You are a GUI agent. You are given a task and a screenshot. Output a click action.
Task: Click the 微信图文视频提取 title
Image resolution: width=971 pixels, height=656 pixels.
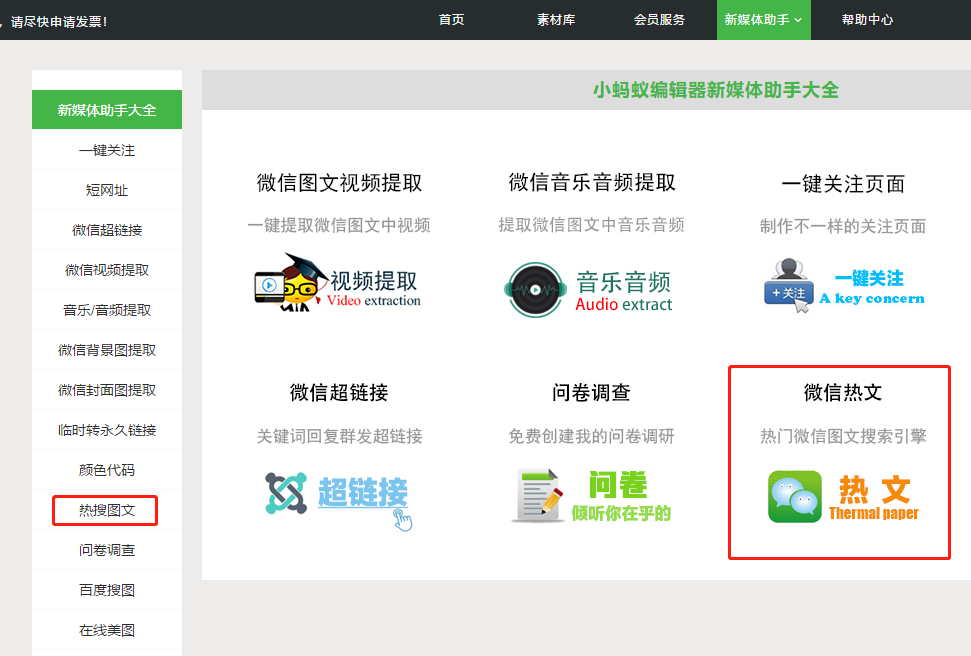(x=339, y=183)
